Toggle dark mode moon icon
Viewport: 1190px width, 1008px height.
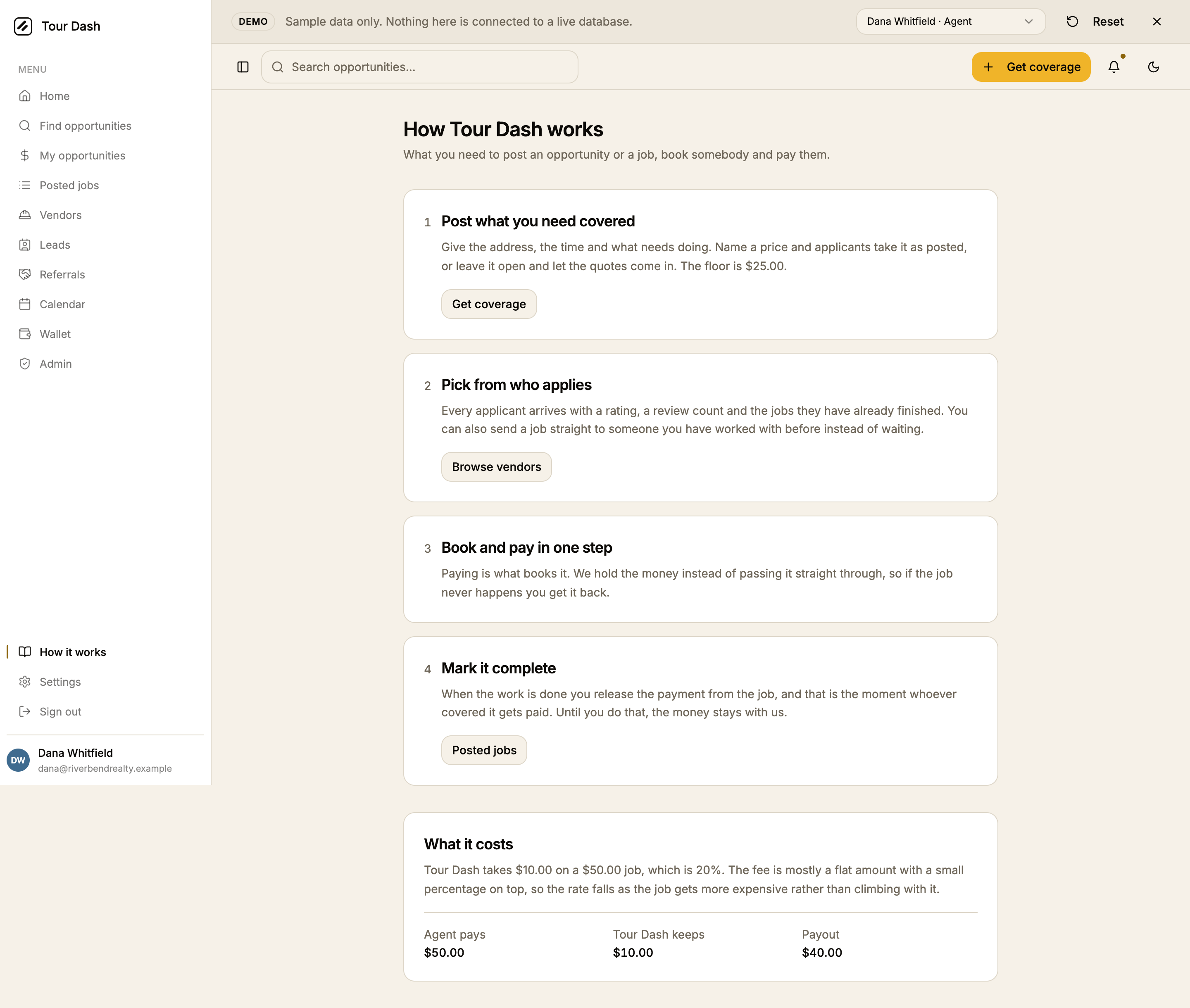[x=1153, y=67]
